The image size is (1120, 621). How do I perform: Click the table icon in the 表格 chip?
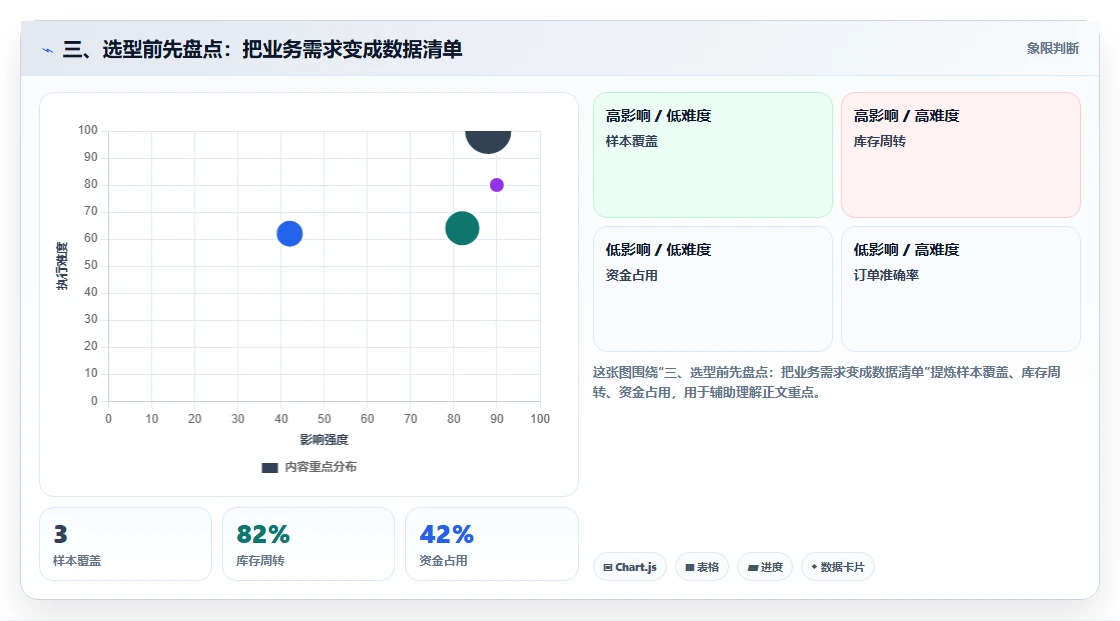pyautogui.click(x=690, y=567)
